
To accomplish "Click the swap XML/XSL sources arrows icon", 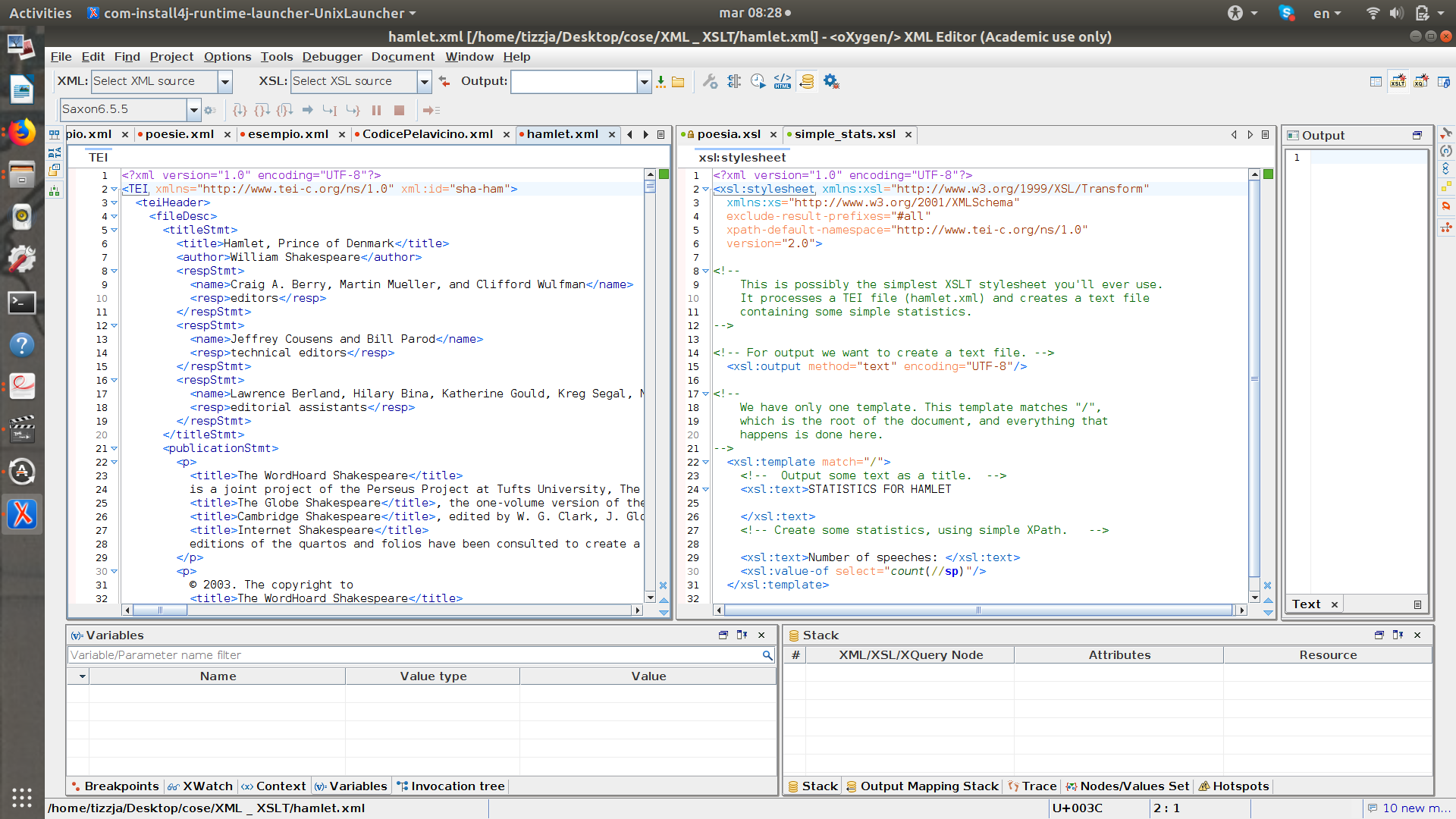I will (x=444, y=82).
